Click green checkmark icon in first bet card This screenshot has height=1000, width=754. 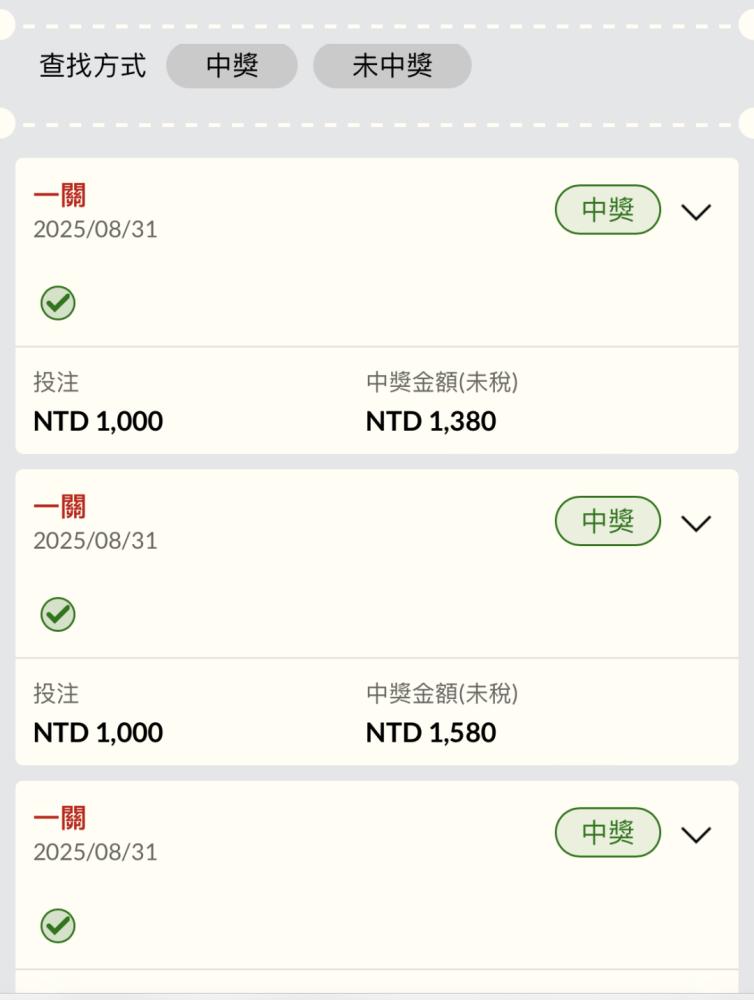(58, 303)
